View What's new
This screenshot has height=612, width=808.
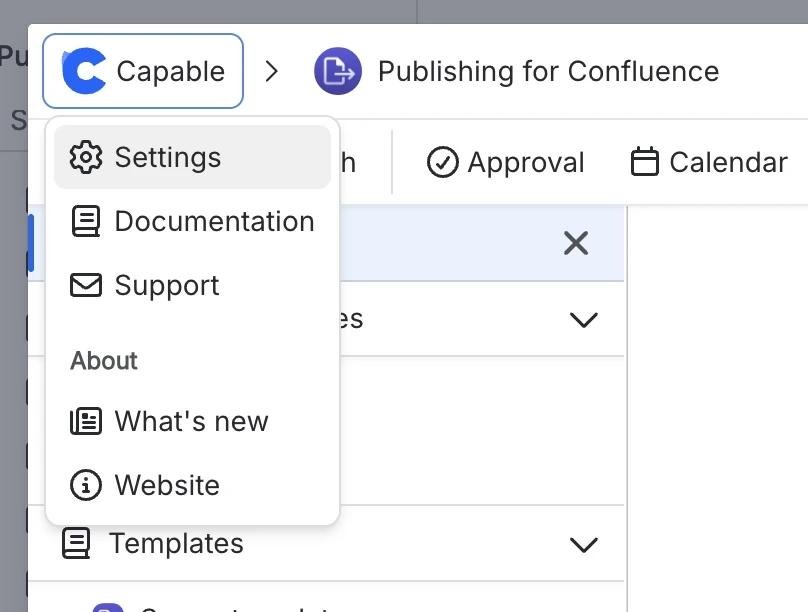pyautogui.click(x=191, y=421)
